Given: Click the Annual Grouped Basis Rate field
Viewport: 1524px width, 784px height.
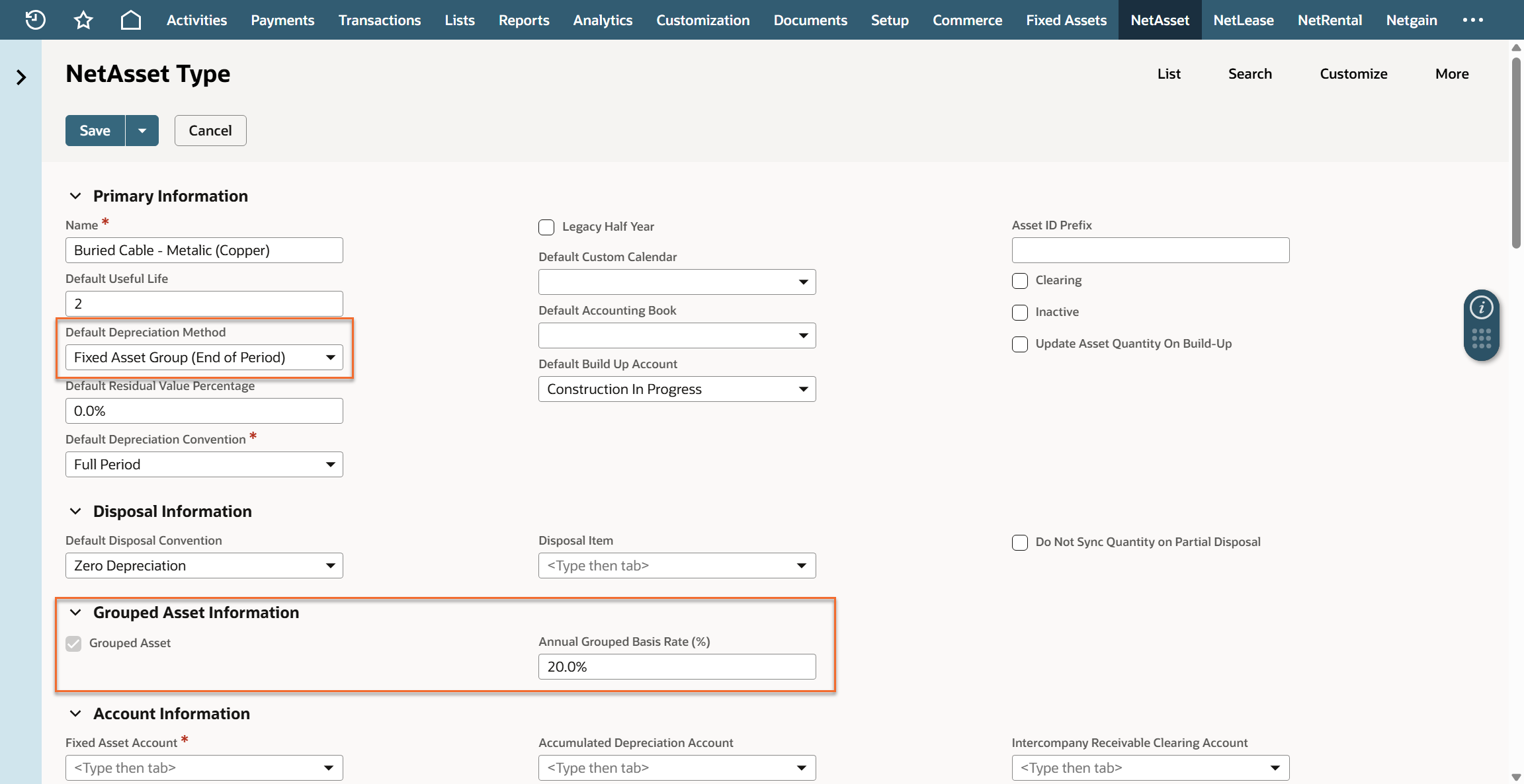Looking at the screenshot, I should click(677, 667).
